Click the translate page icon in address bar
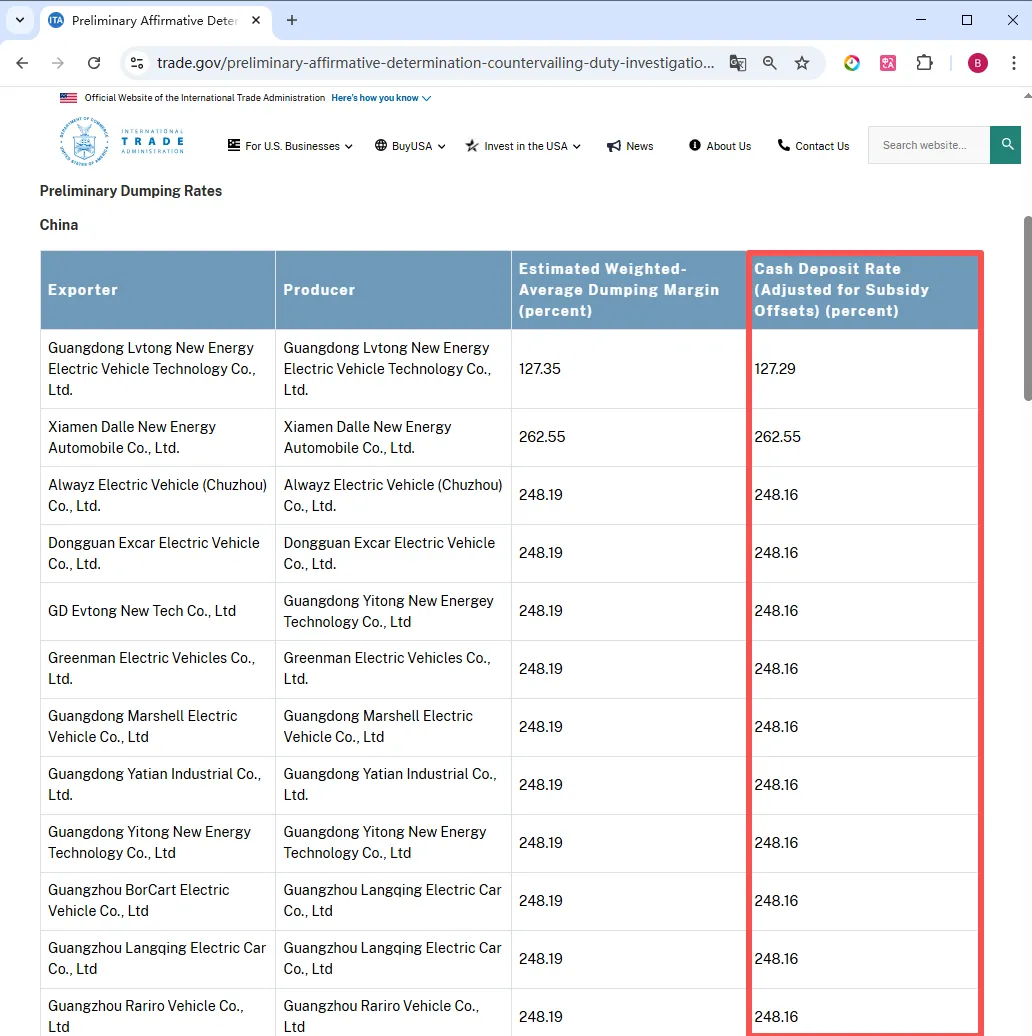1032x1036 pixels. point(738,63)
